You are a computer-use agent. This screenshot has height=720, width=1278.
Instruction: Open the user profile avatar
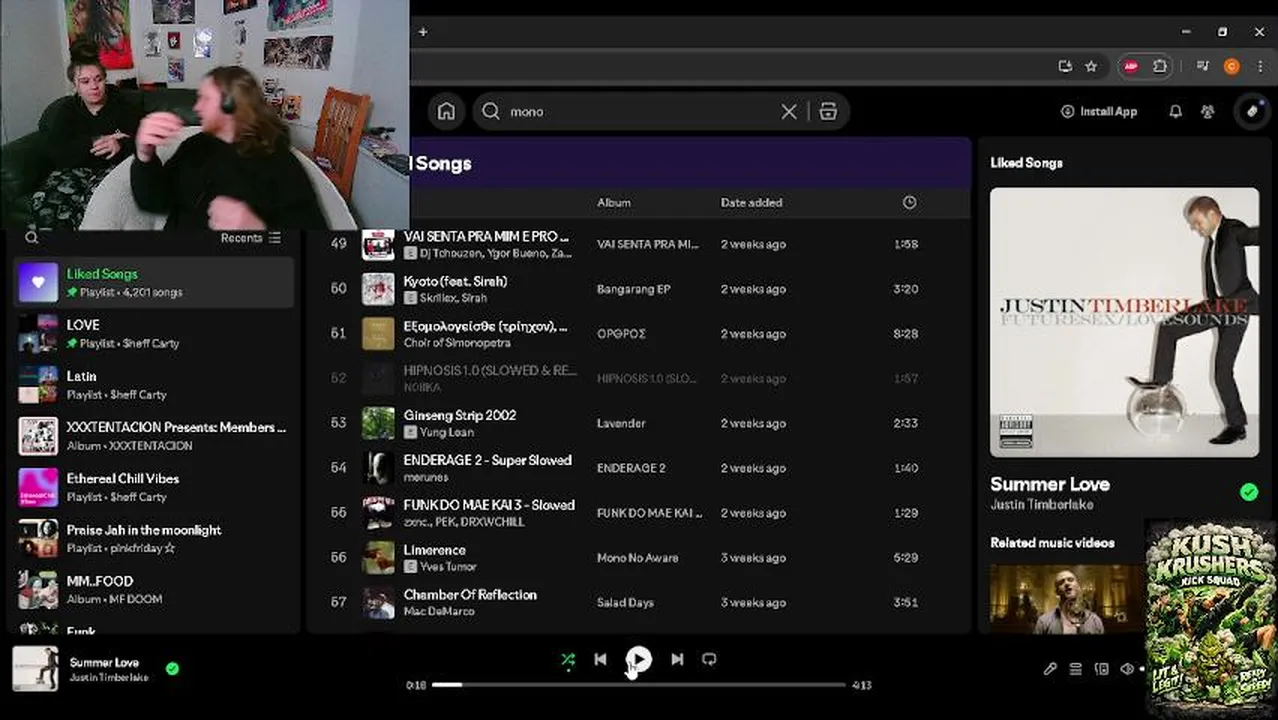point(1252,111)
